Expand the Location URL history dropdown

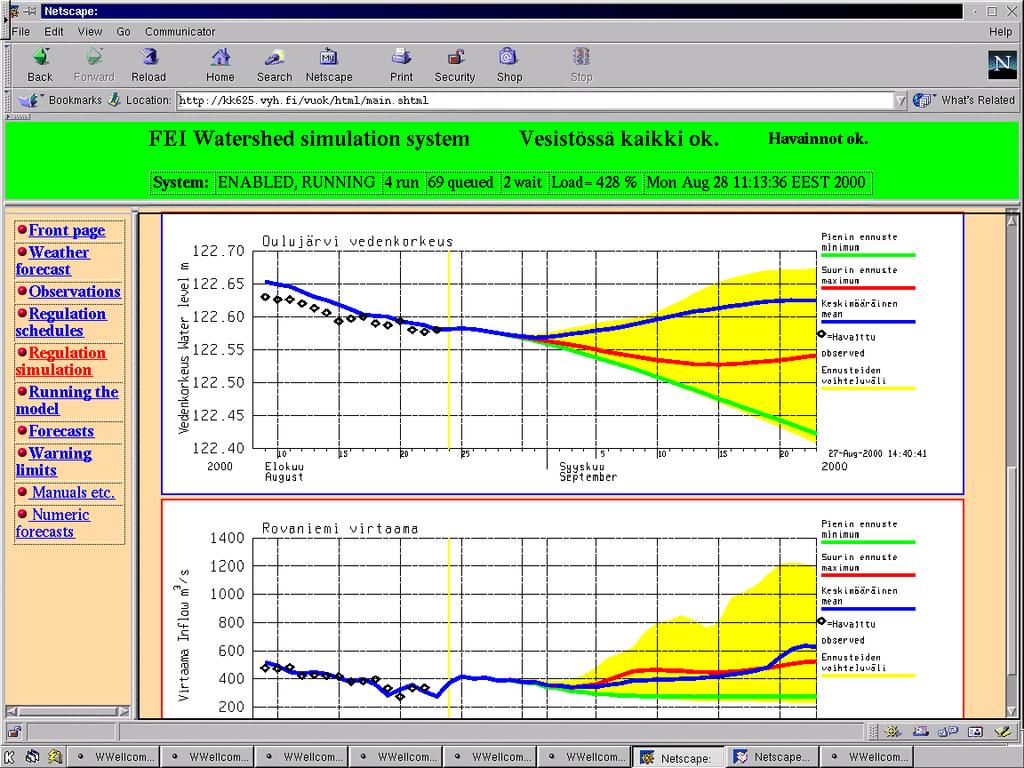point(901,101)
